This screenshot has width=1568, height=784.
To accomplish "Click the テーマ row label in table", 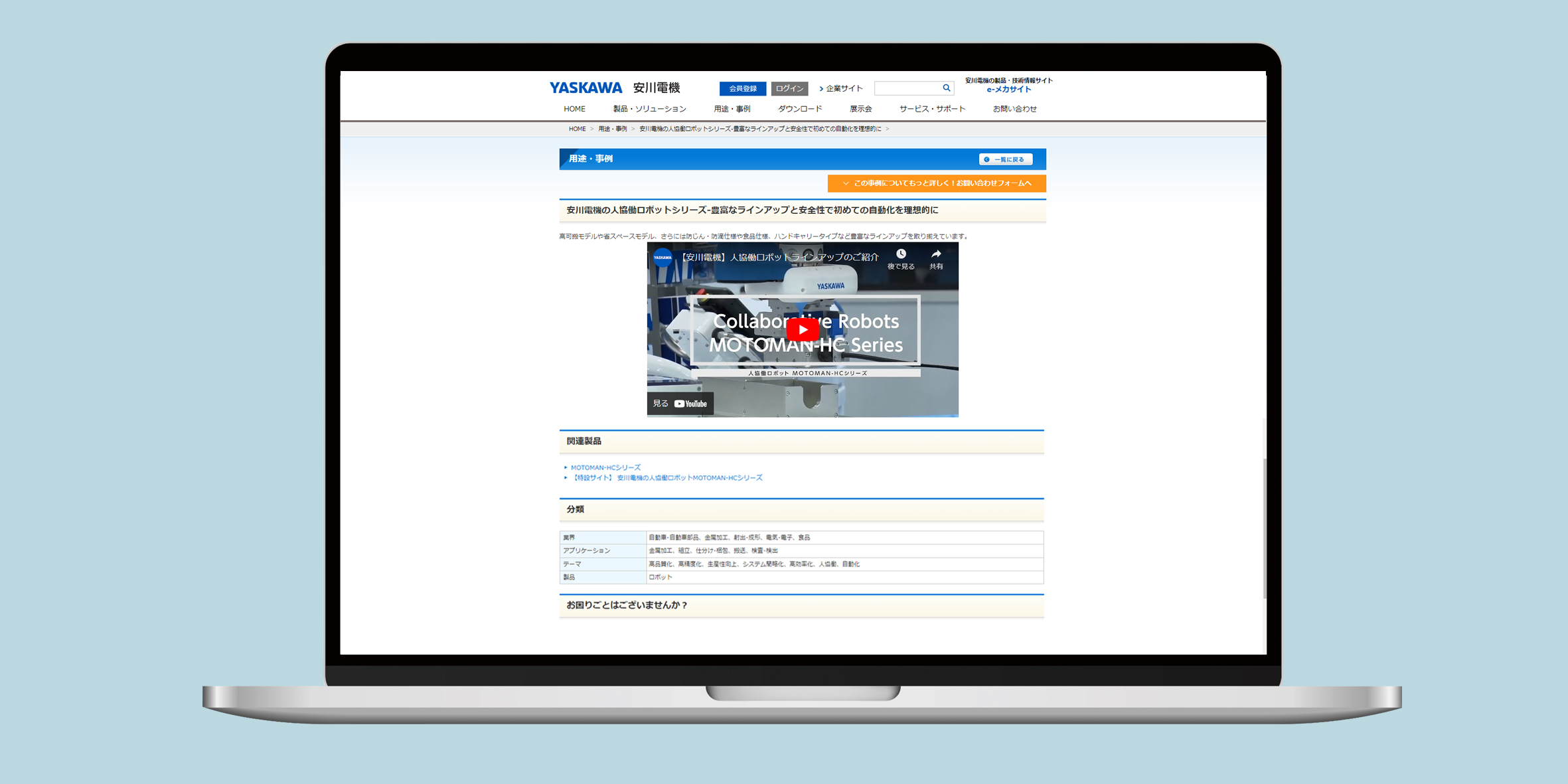I will pos(572,564).
